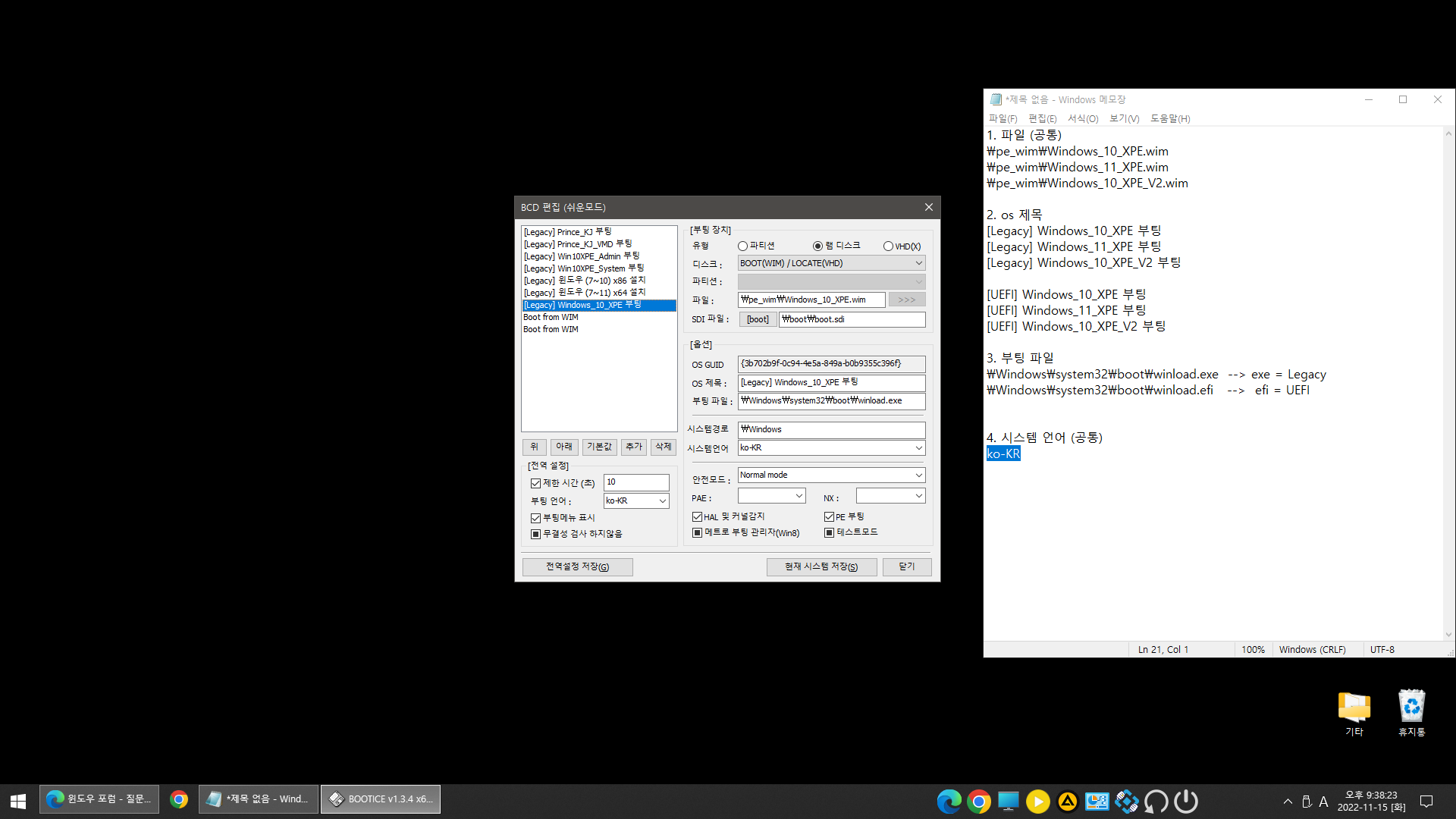The image size is (1456, 819).
Task: Open the 휴지통 recycle bin icon
Action: 1412,714
